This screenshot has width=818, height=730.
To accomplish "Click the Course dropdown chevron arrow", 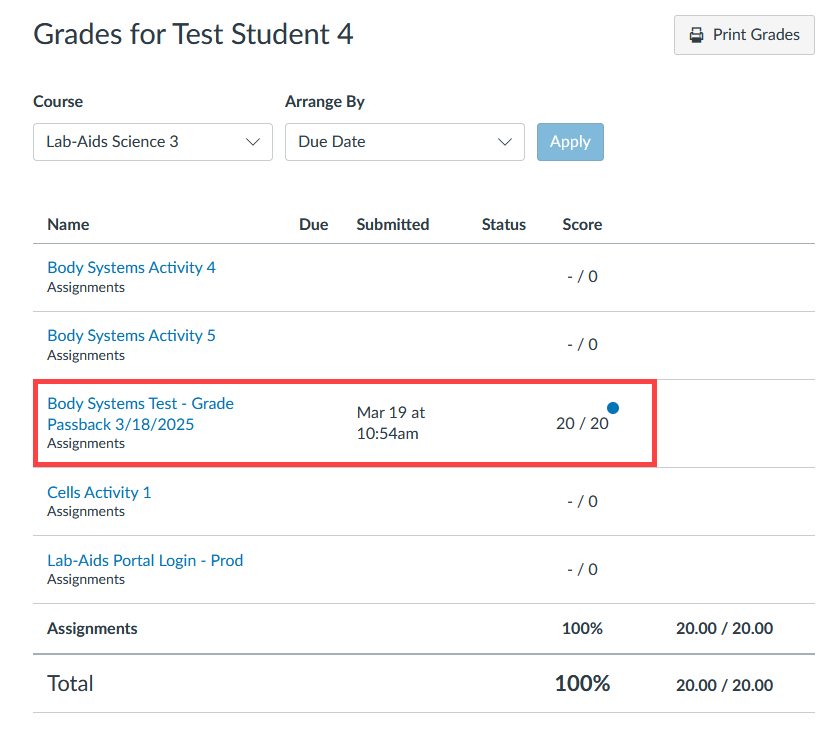I will pos(253,142).
